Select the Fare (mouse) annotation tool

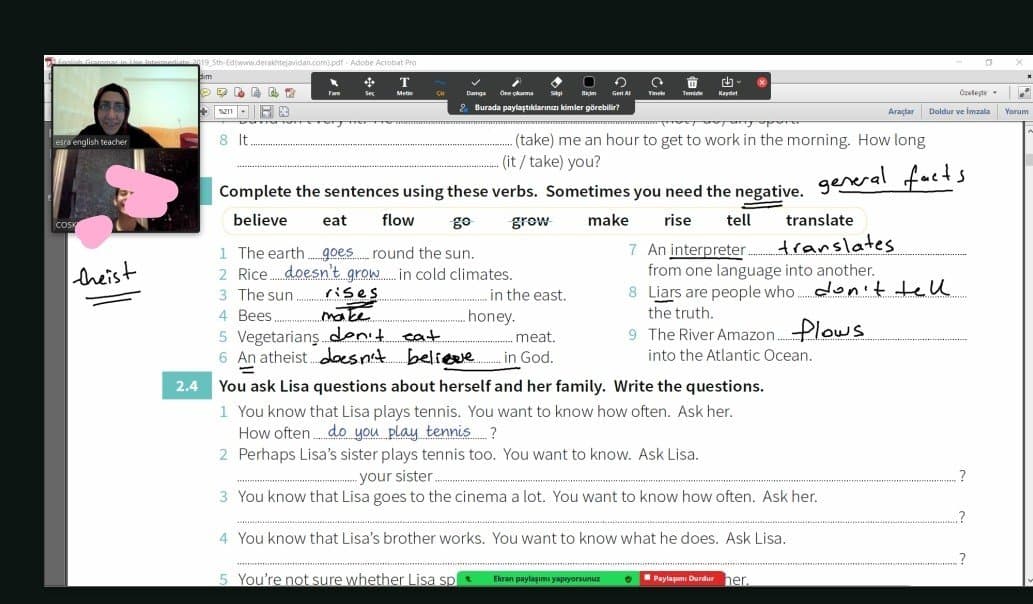[x=334, y=86]
